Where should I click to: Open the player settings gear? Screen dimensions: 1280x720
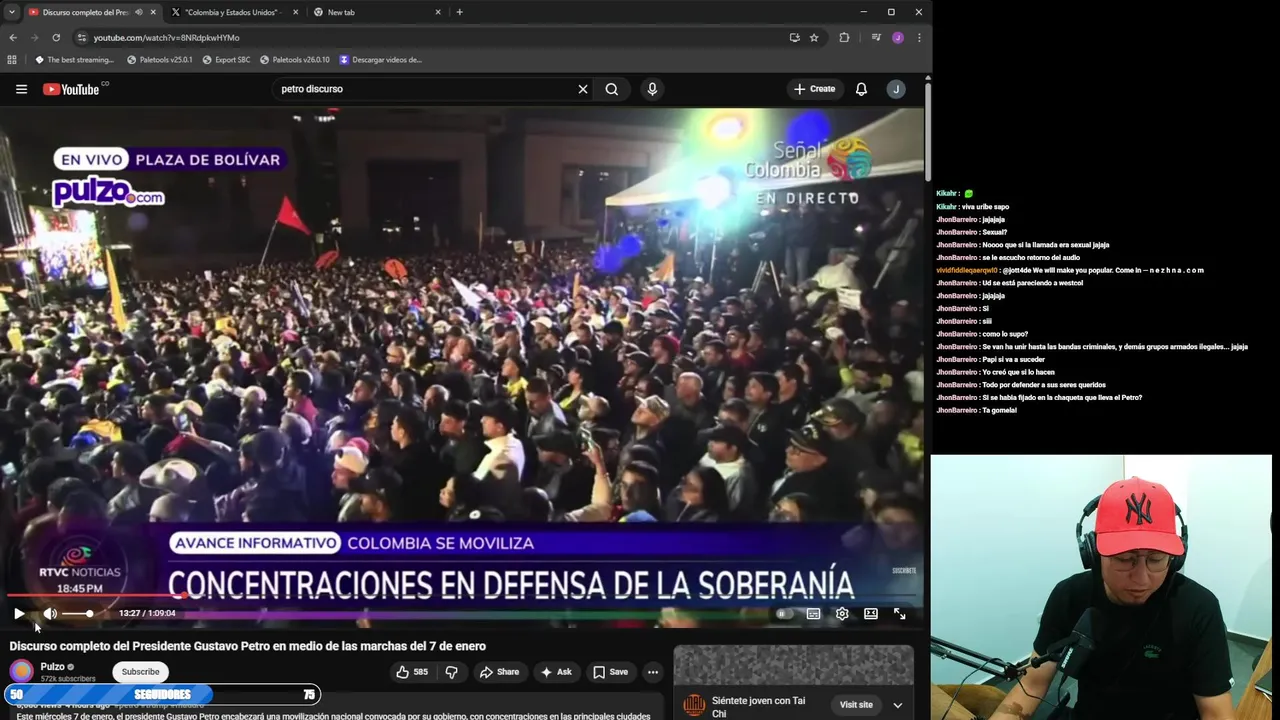click(x=842, y=613)
